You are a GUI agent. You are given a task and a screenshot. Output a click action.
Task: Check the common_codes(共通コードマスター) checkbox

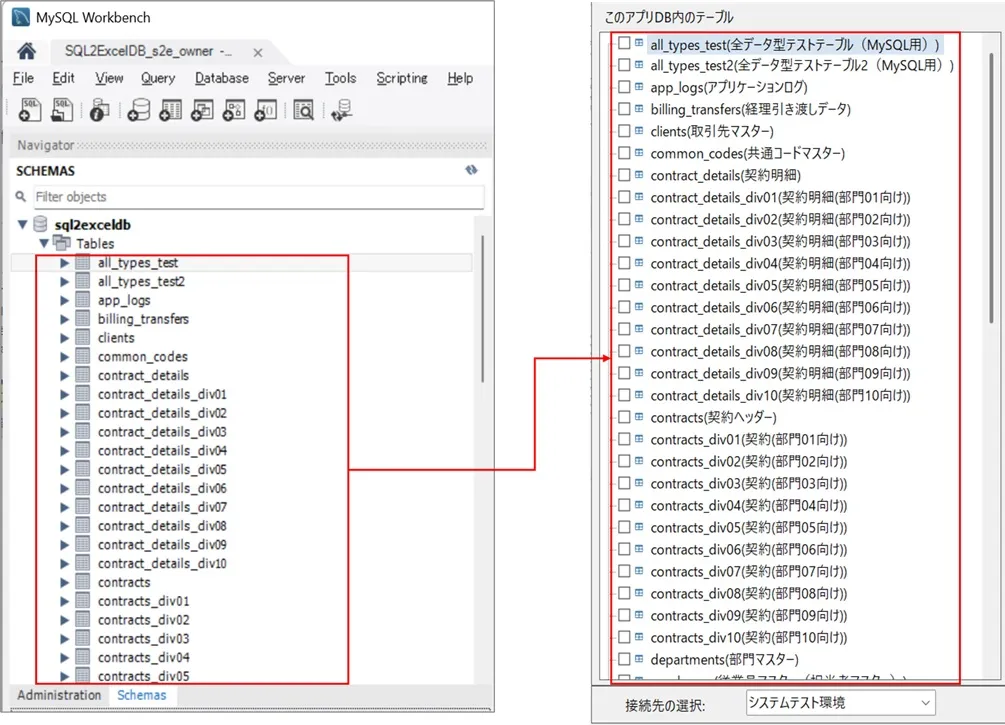(x=624, y=153)
